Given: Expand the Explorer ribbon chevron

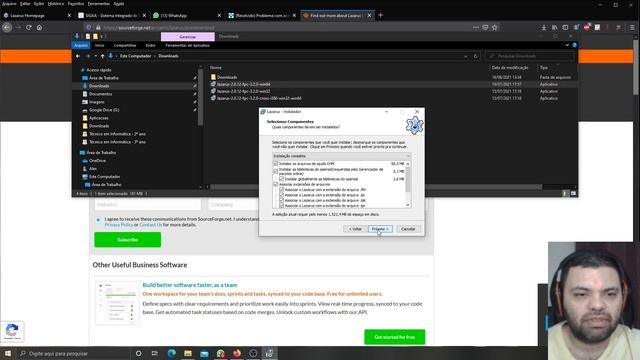Looking at the screenshot, I should pos(567,45).
